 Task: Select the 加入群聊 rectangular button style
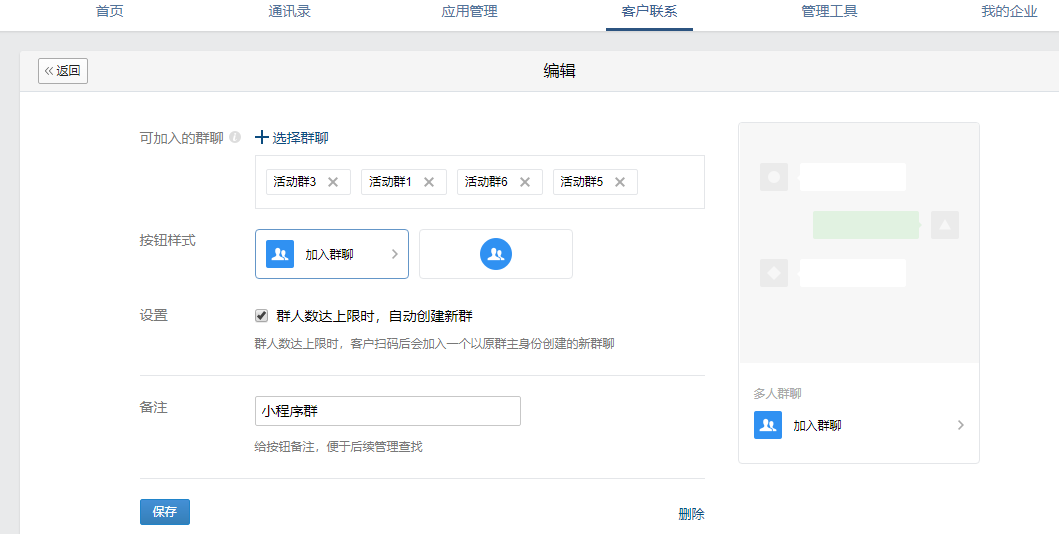pos(332,254)
